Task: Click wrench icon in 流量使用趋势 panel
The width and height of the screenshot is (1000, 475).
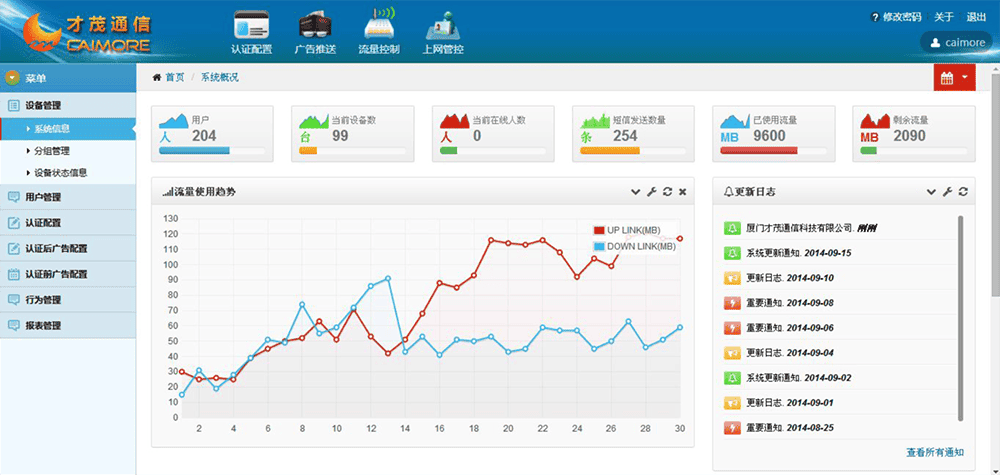Action: tap(651, 191)
